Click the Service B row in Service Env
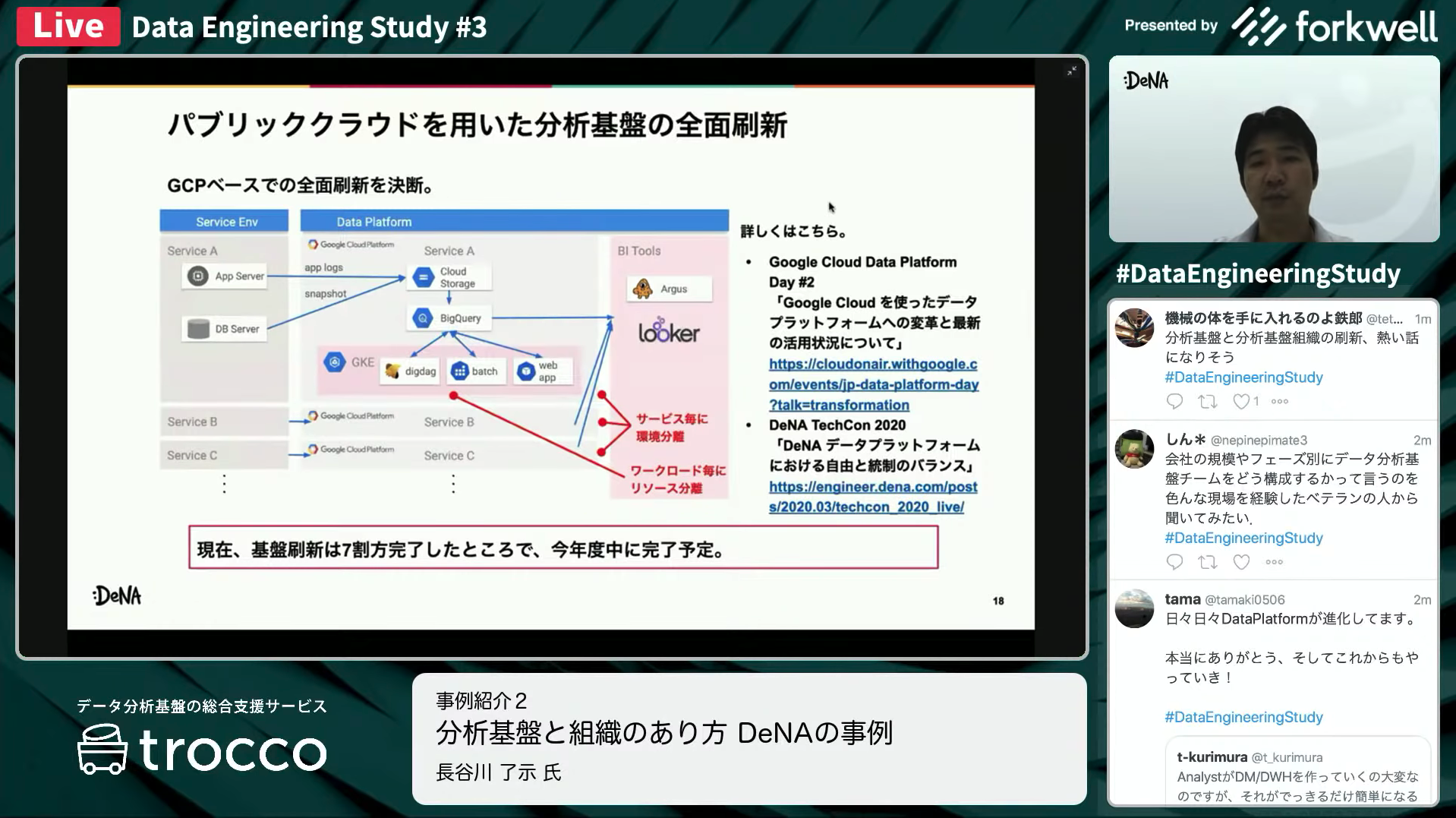 [224, 422]
